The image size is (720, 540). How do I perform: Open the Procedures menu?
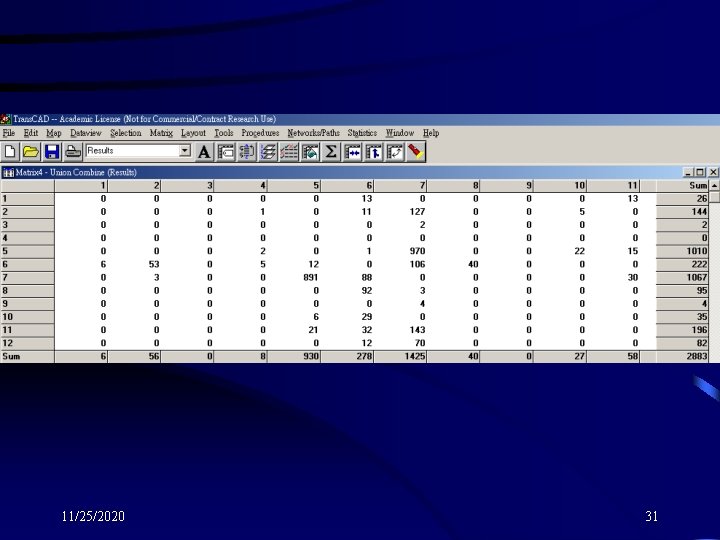point(260,133)
